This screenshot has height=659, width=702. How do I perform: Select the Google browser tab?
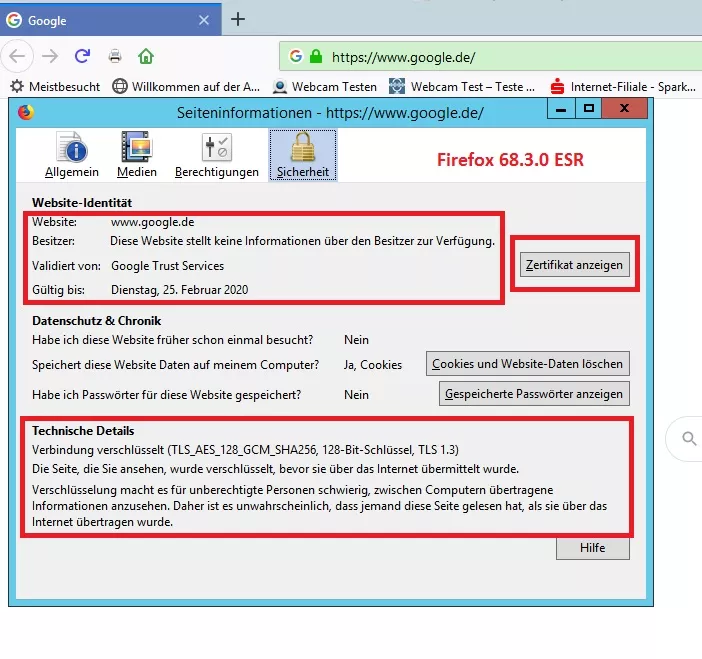[111, 20]
